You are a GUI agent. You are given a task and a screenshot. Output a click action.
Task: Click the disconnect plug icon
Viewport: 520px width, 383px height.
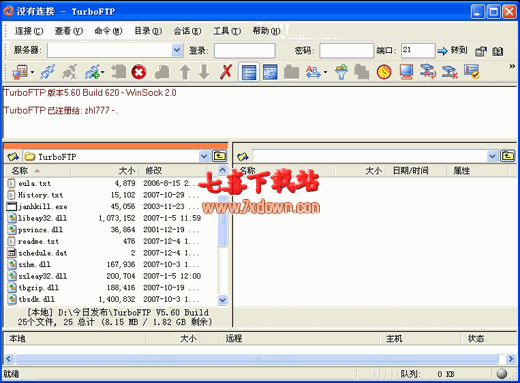tap(69, 72)
